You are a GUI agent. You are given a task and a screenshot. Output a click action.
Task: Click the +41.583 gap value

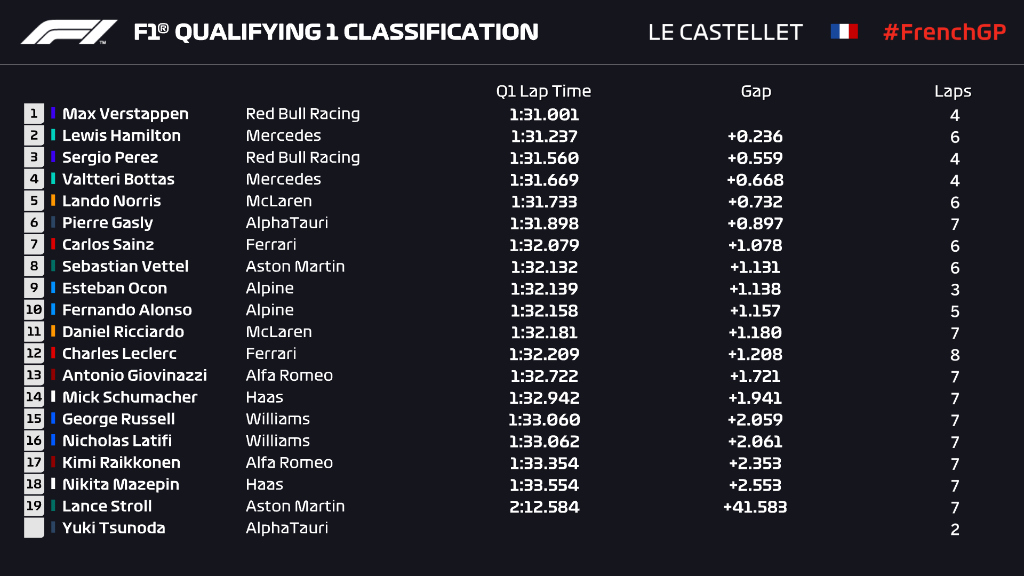(755, 507)
